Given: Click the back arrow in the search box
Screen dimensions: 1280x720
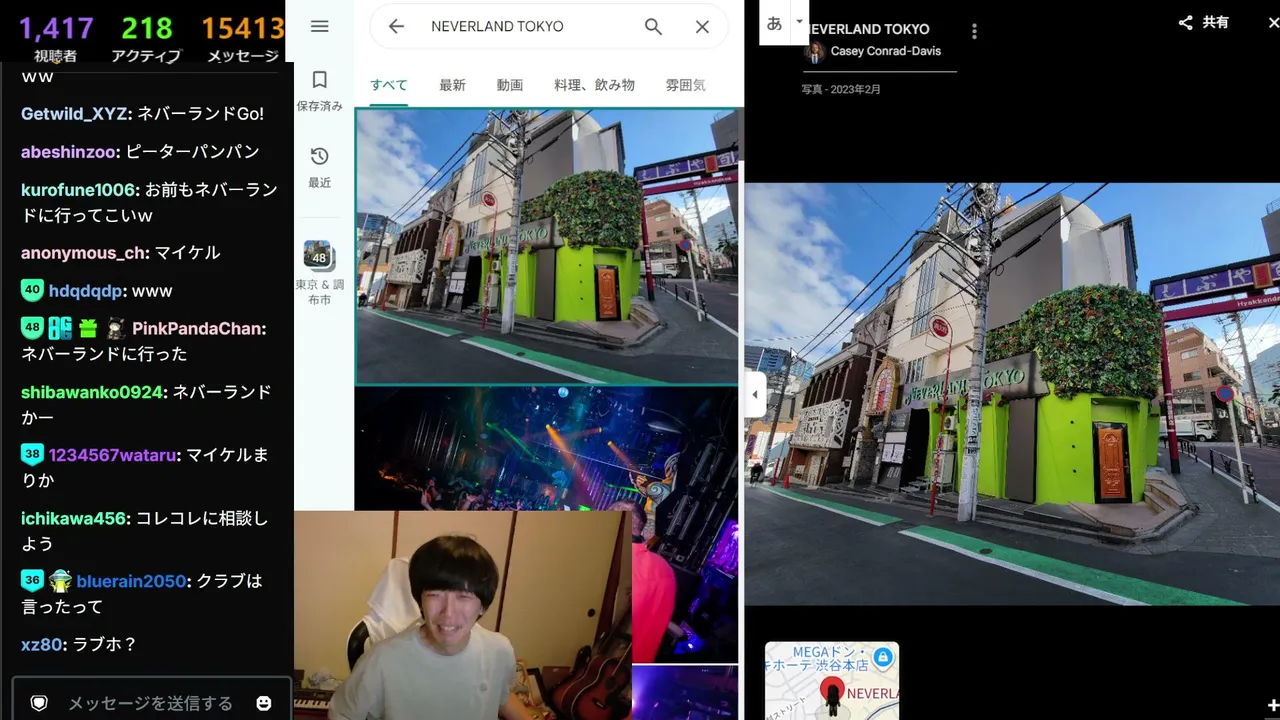Looking at the screenshot, I should coord(396,27).
